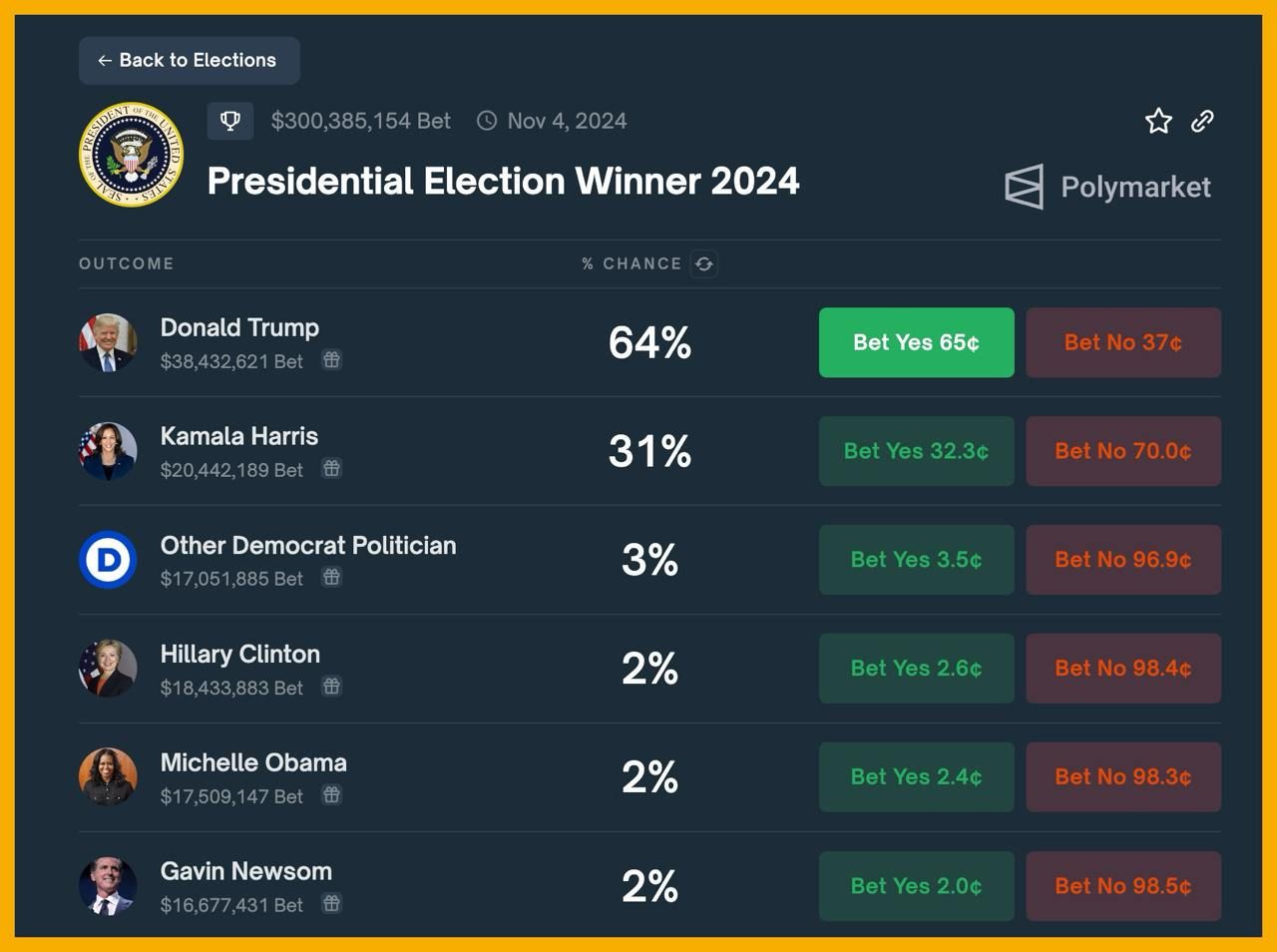Click the trophy icon near bet total

(230, 121)
